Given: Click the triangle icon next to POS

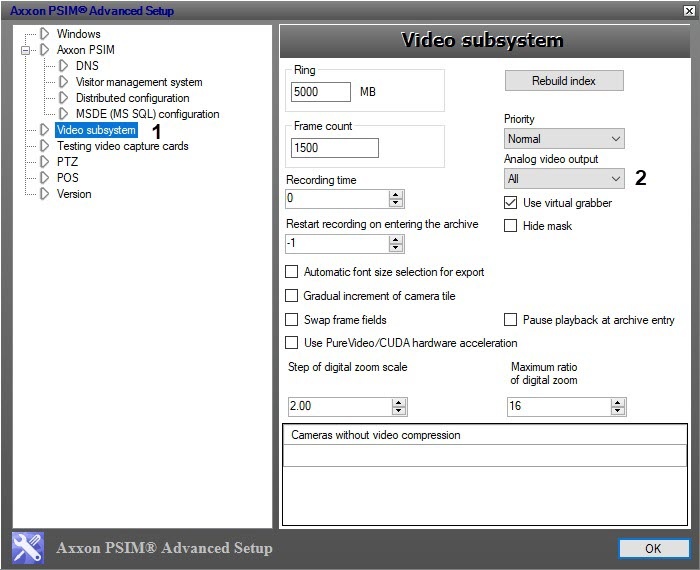Looking at the screenshot, I should tap(44, 178).
